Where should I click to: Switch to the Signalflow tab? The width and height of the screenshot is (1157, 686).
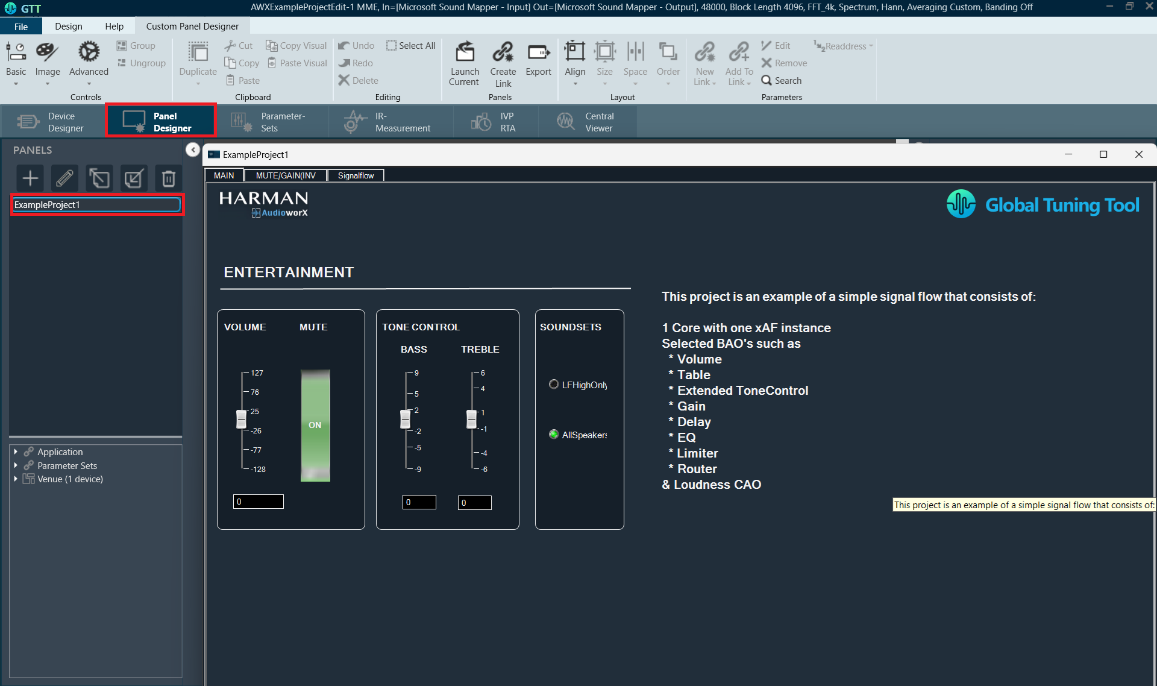[x=356, y=176]
